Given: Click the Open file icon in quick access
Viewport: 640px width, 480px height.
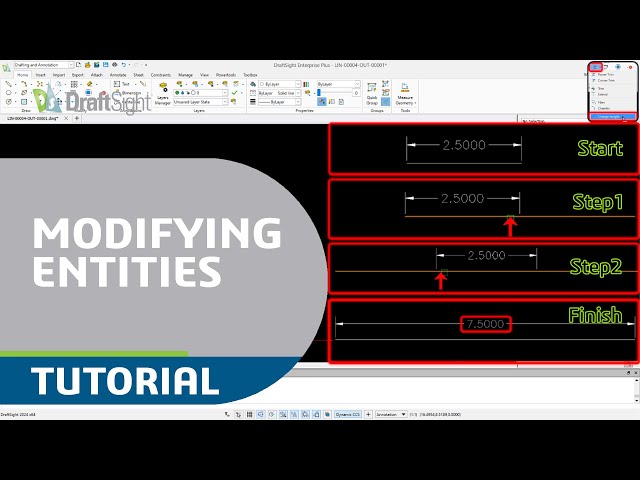Looking at the screenshot, I should (87, 65).
